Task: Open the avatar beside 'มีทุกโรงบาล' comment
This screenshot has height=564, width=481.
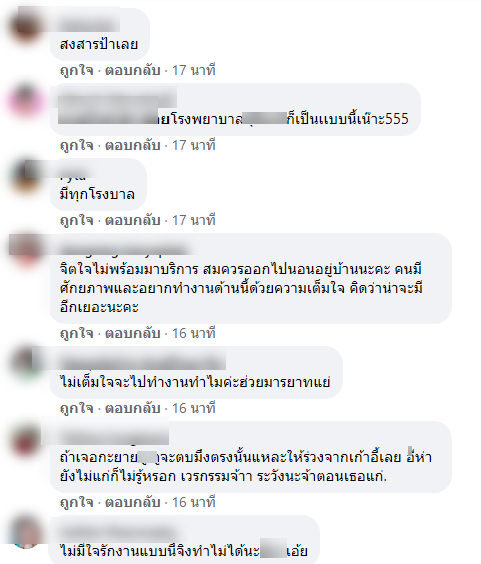Action: [26, 176]
